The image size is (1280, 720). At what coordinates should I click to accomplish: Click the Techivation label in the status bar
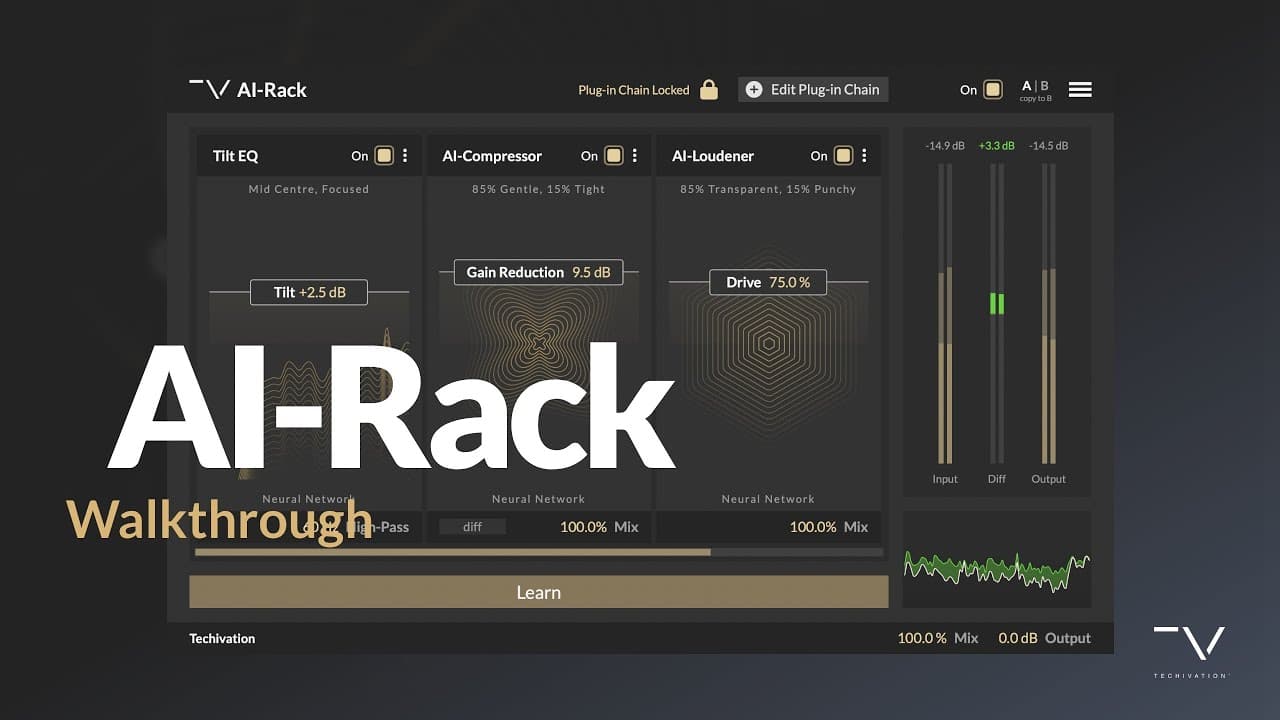(222, 638)
